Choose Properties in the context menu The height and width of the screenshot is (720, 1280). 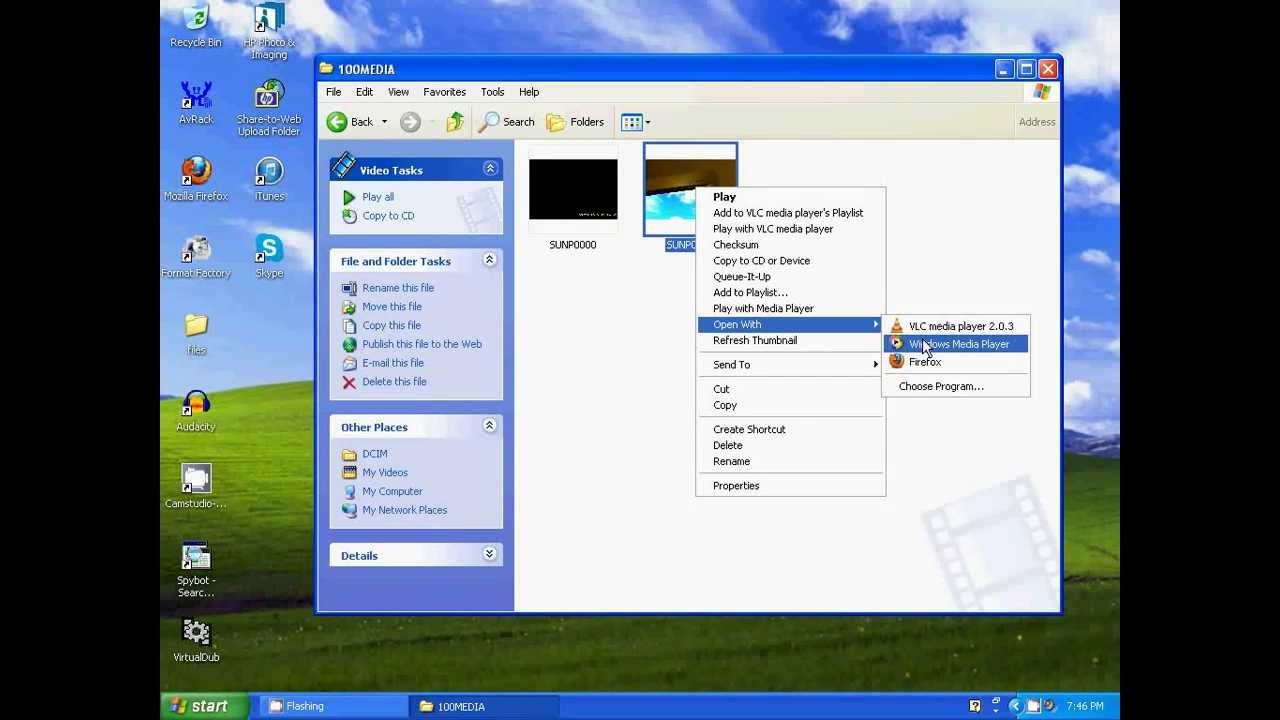(790, 486)
